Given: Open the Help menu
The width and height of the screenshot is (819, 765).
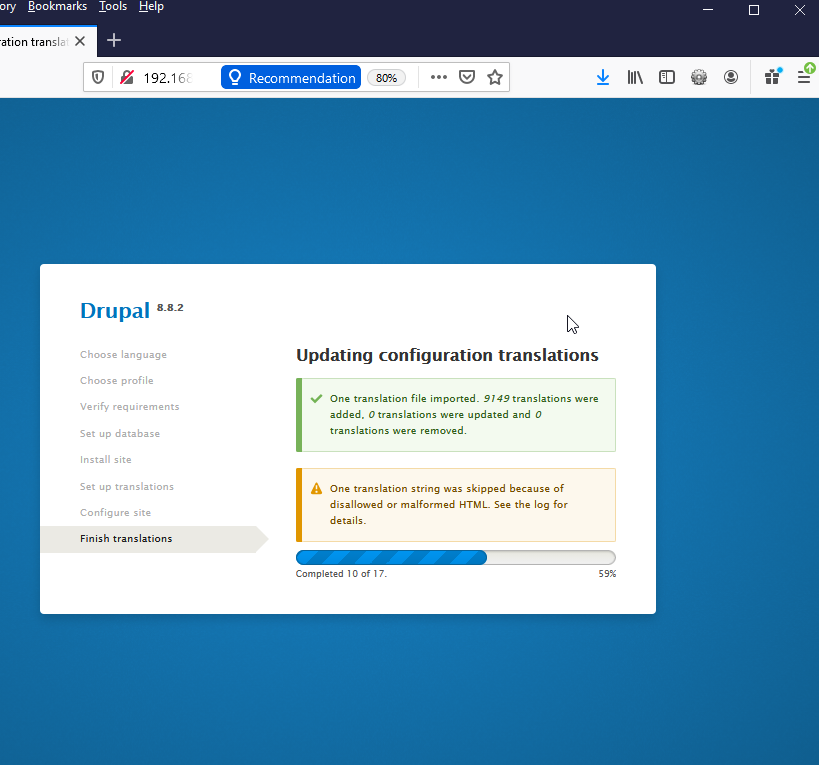Looking at the screenshot, I should (x=151, y=7).
